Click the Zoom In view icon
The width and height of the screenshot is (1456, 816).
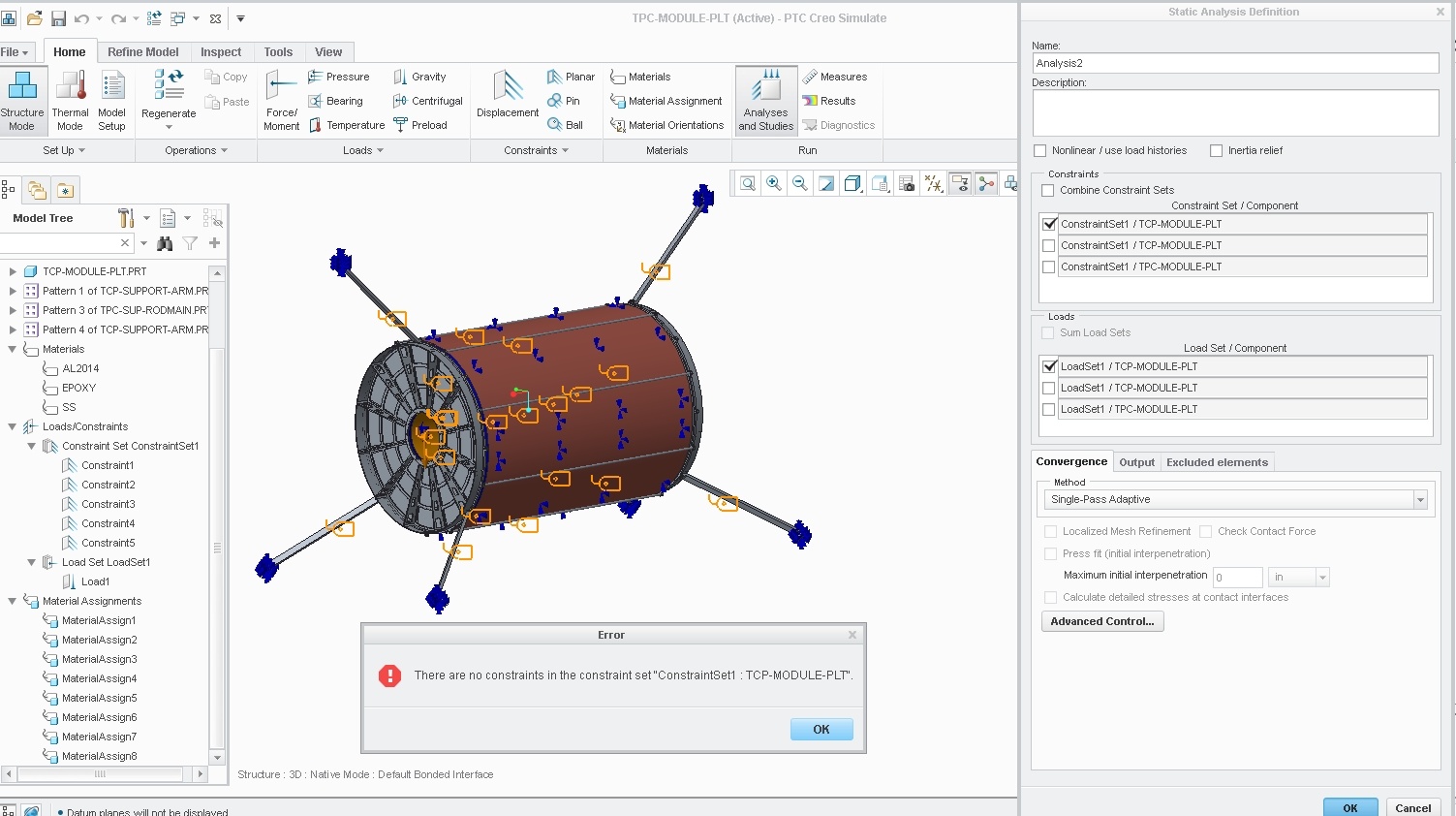pos(774,183)
